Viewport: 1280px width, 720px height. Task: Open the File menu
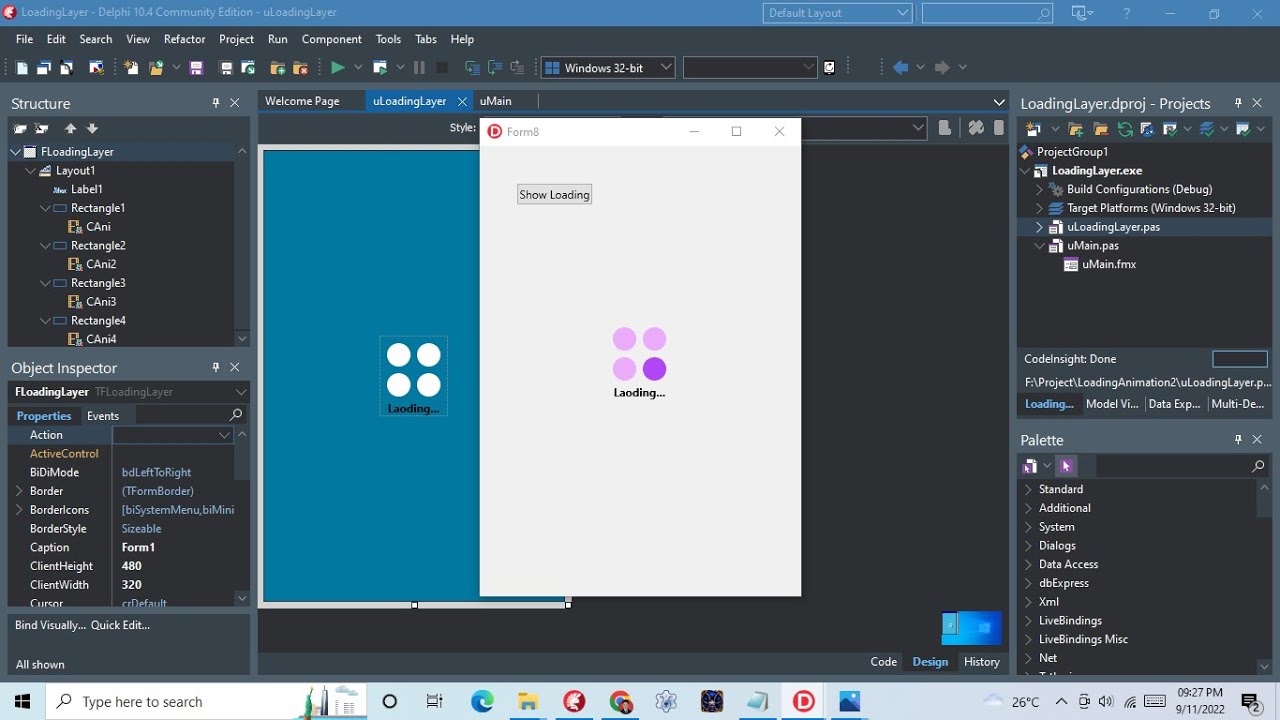[25, 39]
